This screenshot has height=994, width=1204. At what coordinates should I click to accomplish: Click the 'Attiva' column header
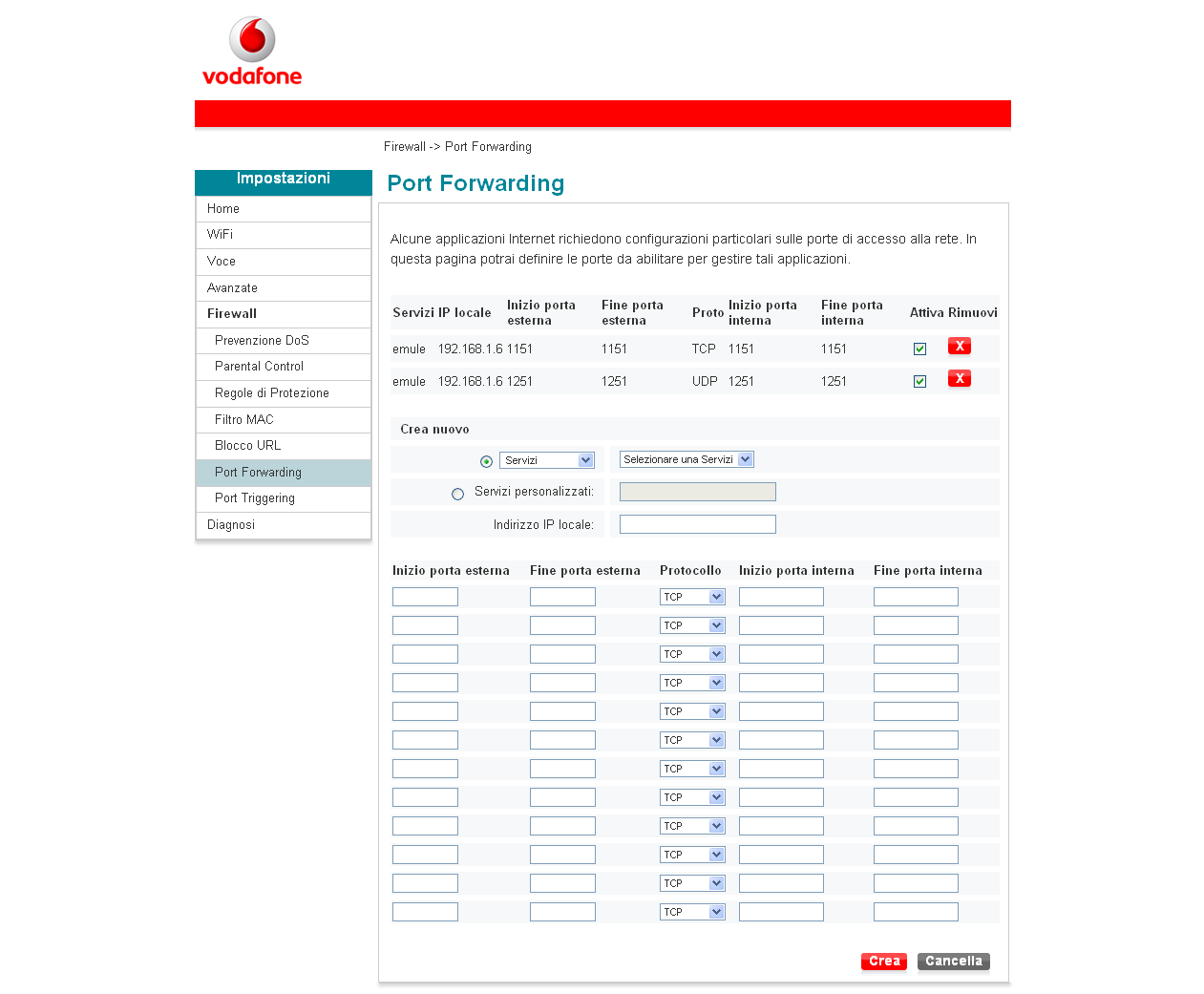[x=926, y=313]
